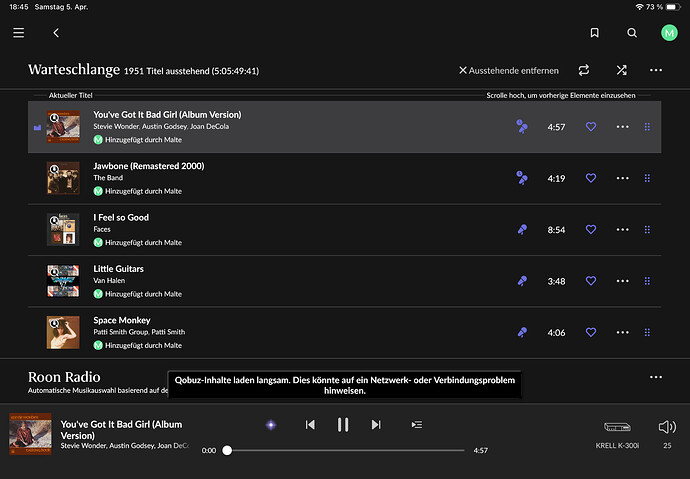Open three-dot menu for You've Got It Bad Girl
Viewport: 690px width, 479px height.
622,127
